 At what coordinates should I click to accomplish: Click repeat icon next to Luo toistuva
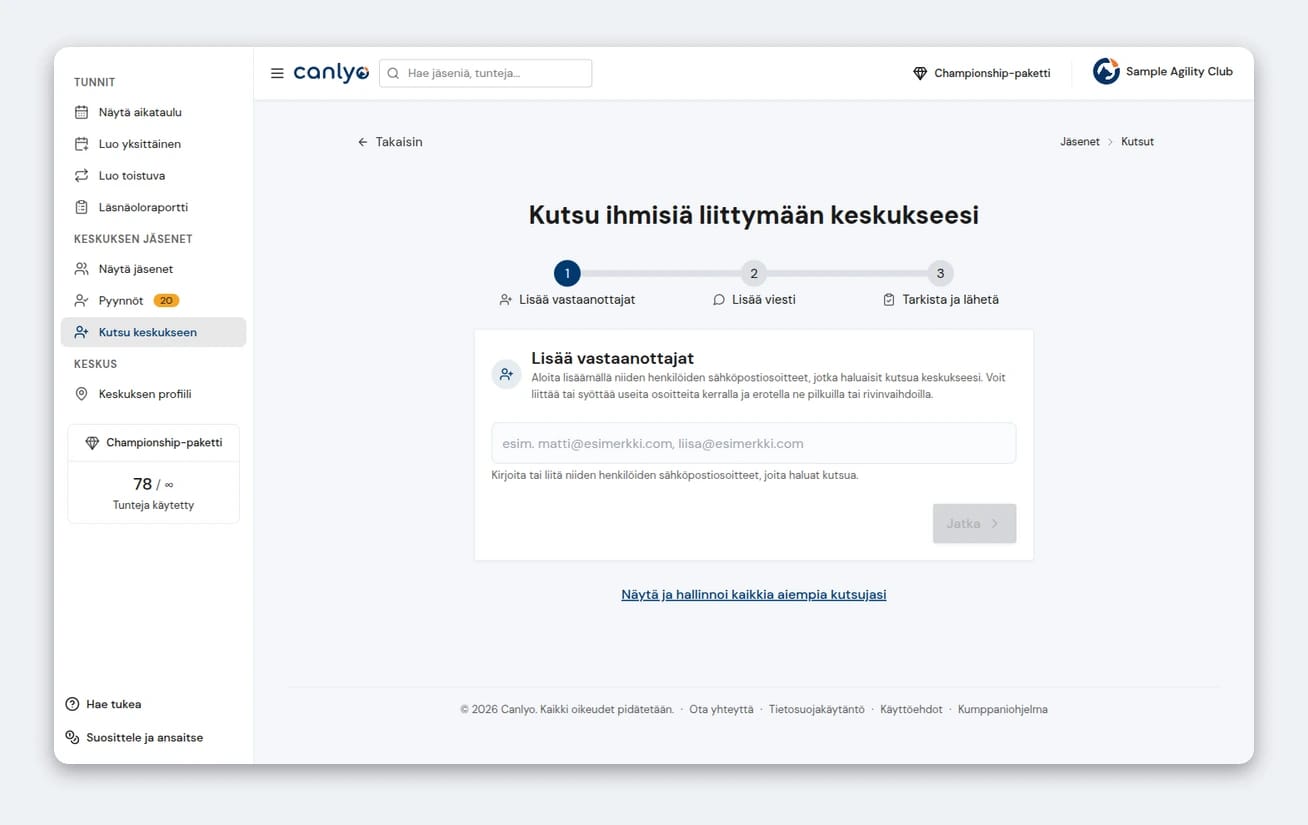[x=82, y=175]
